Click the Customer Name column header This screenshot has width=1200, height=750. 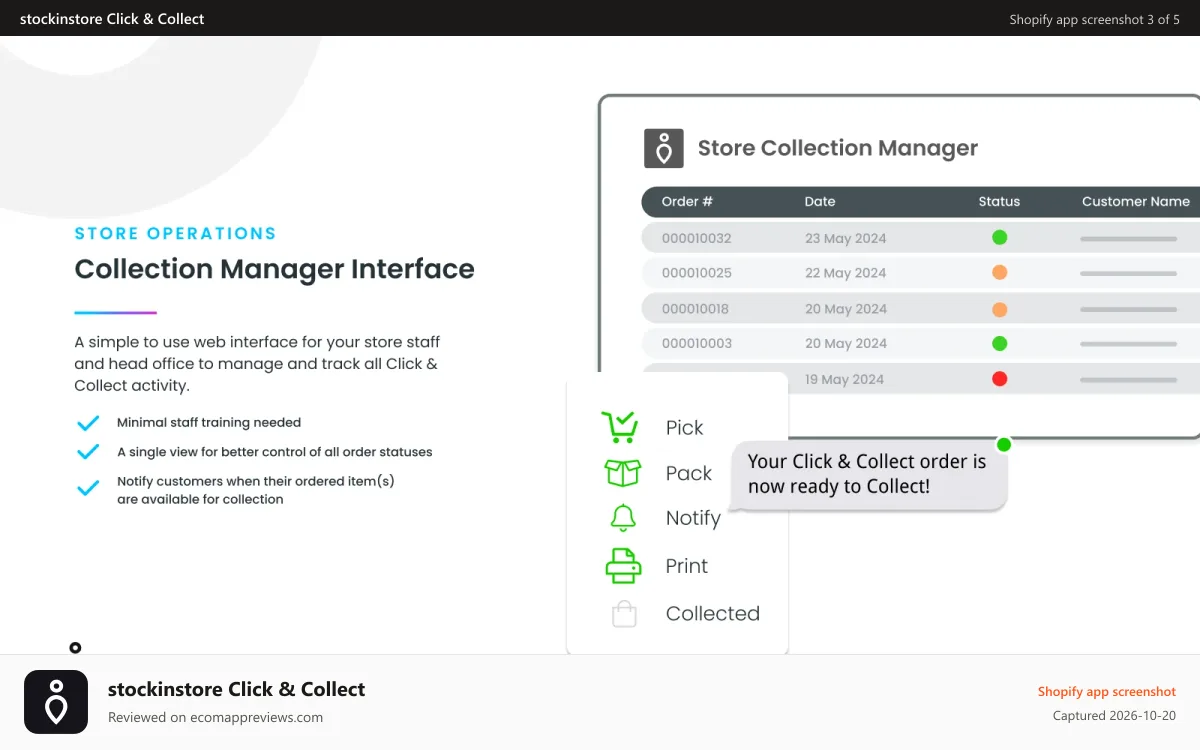(x=1136, y=201)
